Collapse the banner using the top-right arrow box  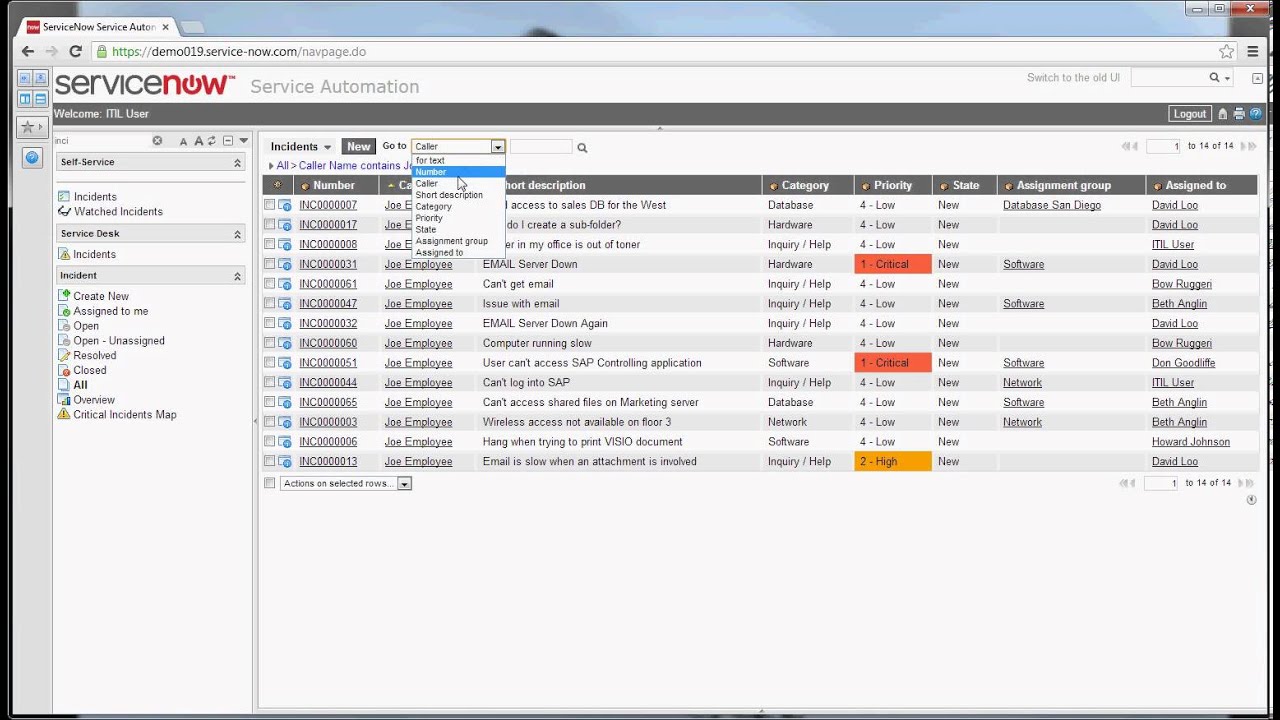[x=1257, y=78]
